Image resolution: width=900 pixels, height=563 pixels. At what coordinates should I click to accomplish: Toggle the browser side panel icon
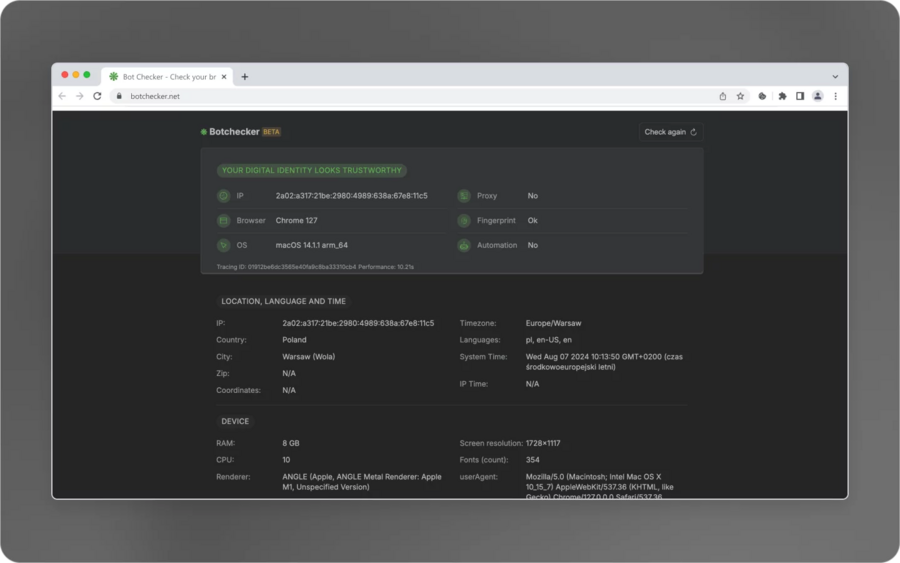pyautogui.click(x=800, y=96)
